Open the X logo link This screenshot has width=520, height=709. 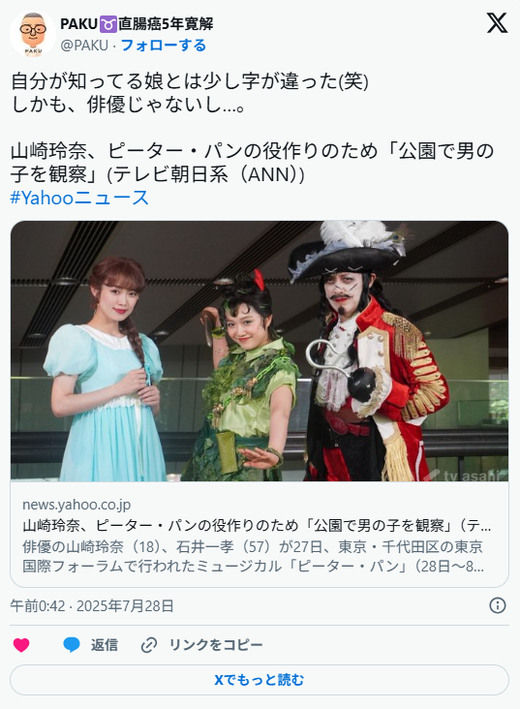497,23
